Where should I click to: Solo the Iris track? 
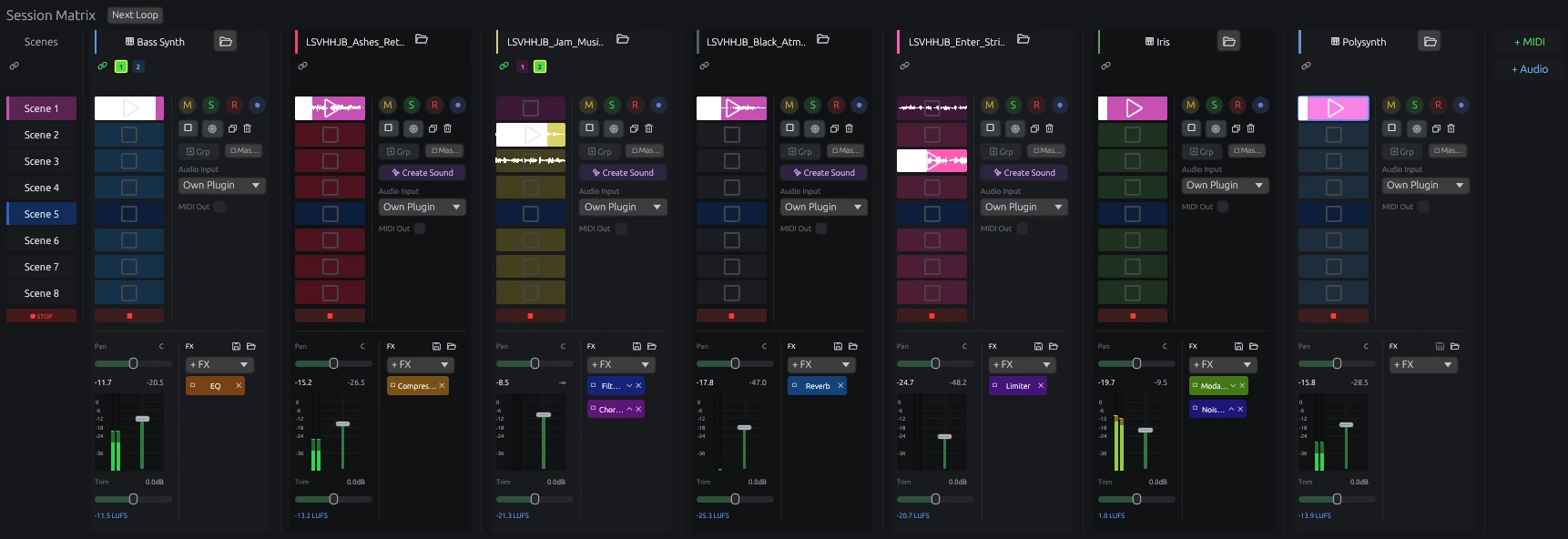(x=1214, y=105)
